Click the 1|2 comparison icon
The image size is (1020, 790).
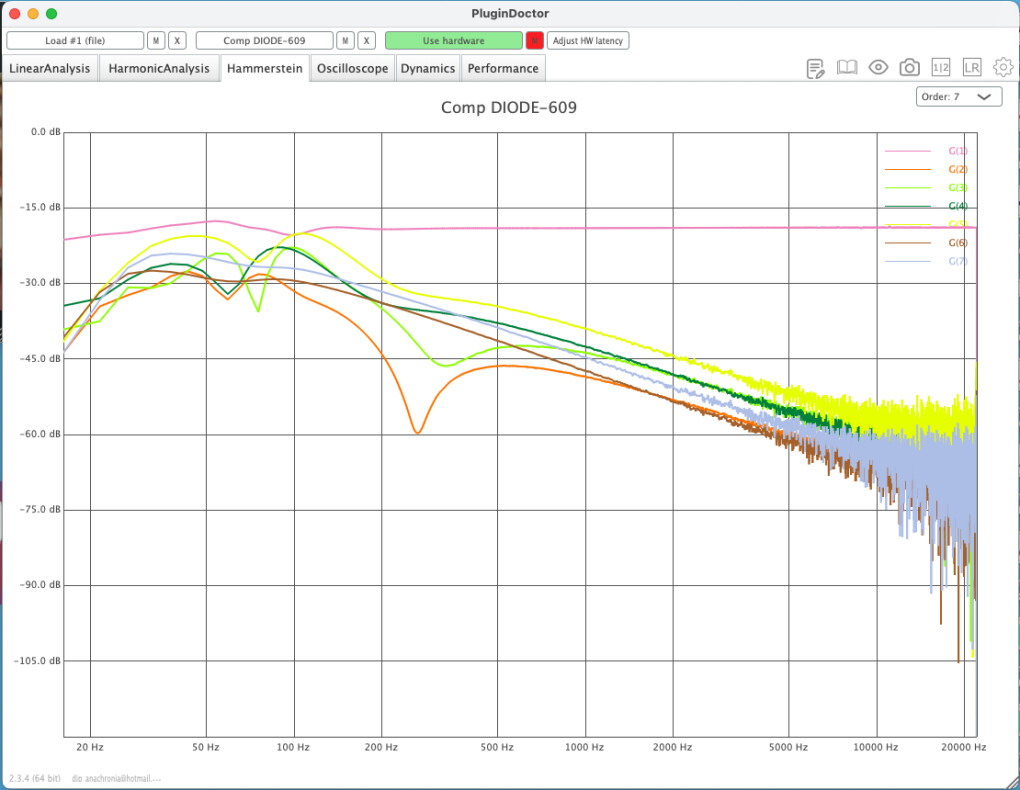coord(940,68)
